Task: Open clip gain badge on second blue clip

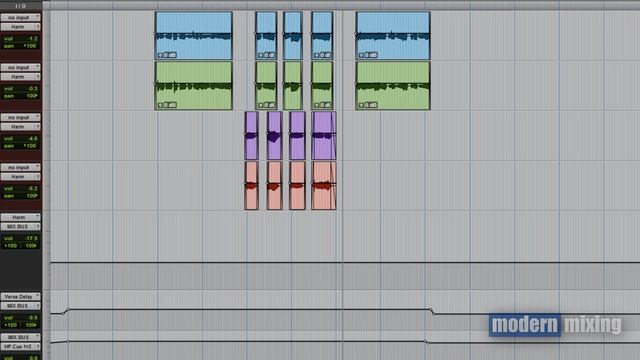Action: click(267, 55)
